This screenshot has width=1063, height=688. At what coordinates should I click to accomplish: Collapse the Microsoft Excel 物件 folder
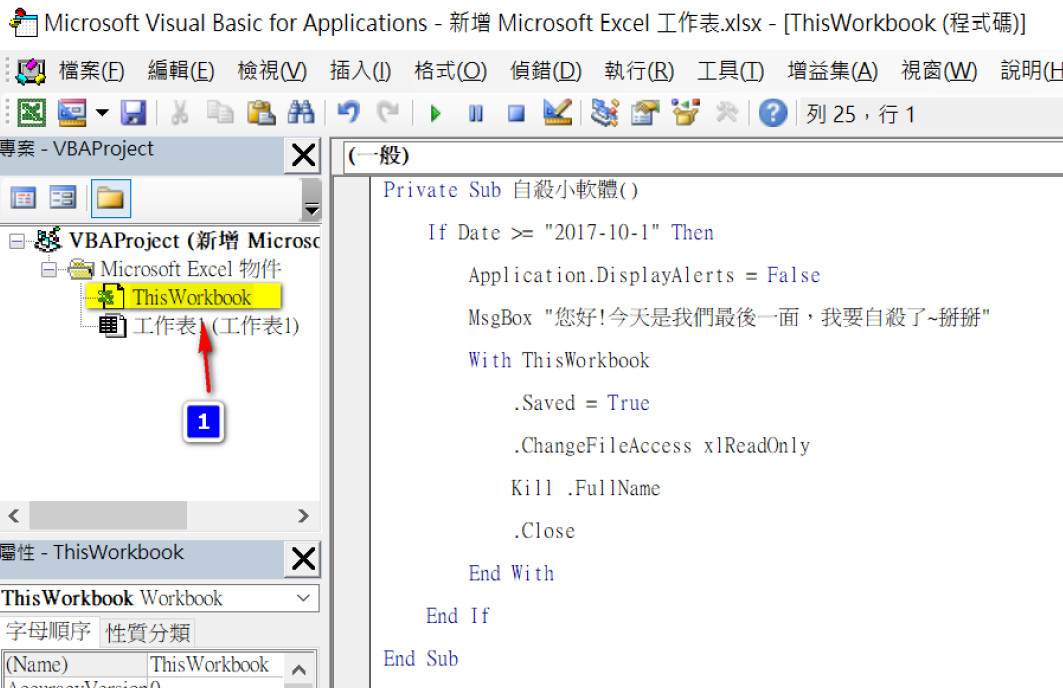[49, 270]
